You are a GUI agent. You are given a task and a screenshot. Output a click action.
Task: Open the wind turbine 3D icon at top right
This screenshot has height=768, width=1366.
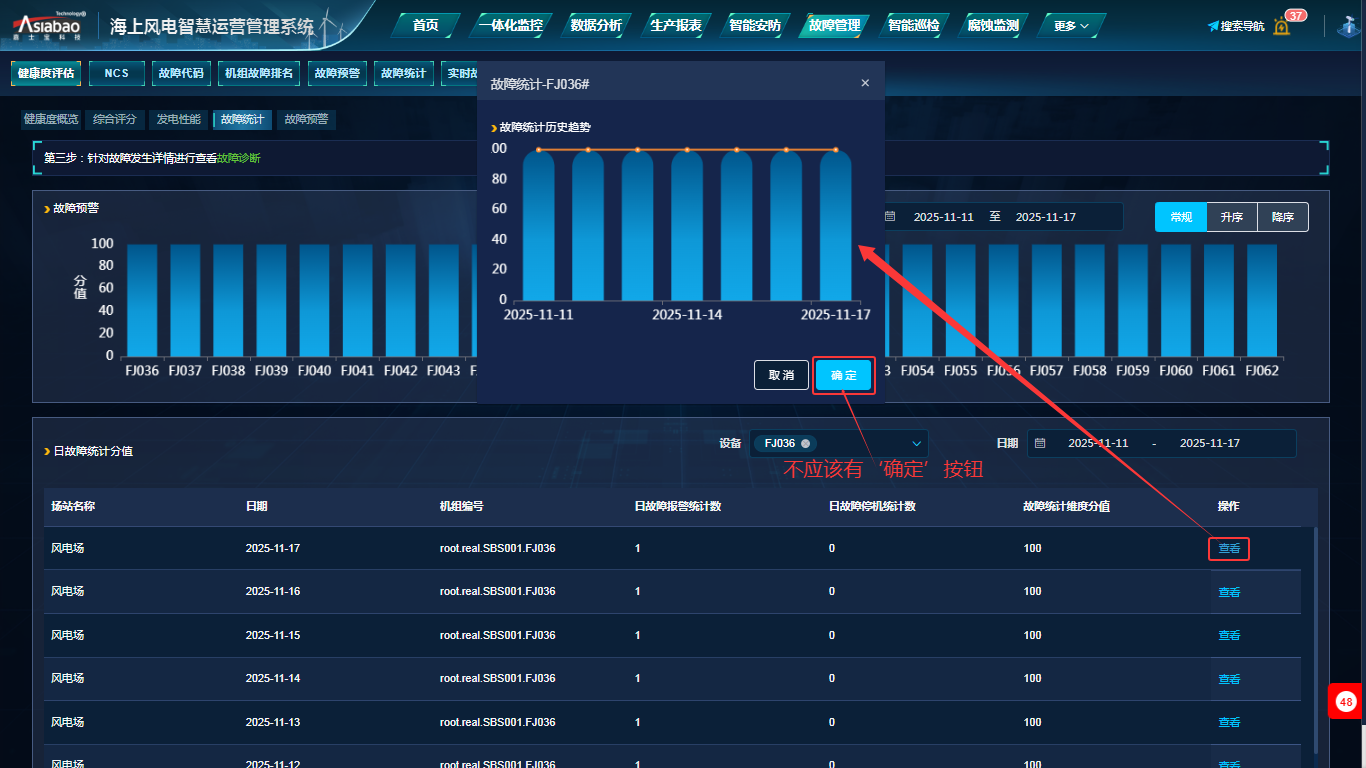pyautogui.click(x=1348, y=26)
